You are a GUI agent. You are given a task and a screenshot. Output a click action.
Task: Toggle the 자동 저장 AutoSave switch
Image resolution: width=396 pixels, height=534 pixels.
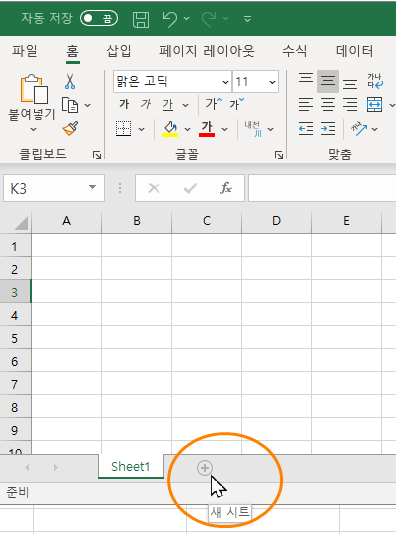pos(99,18)
